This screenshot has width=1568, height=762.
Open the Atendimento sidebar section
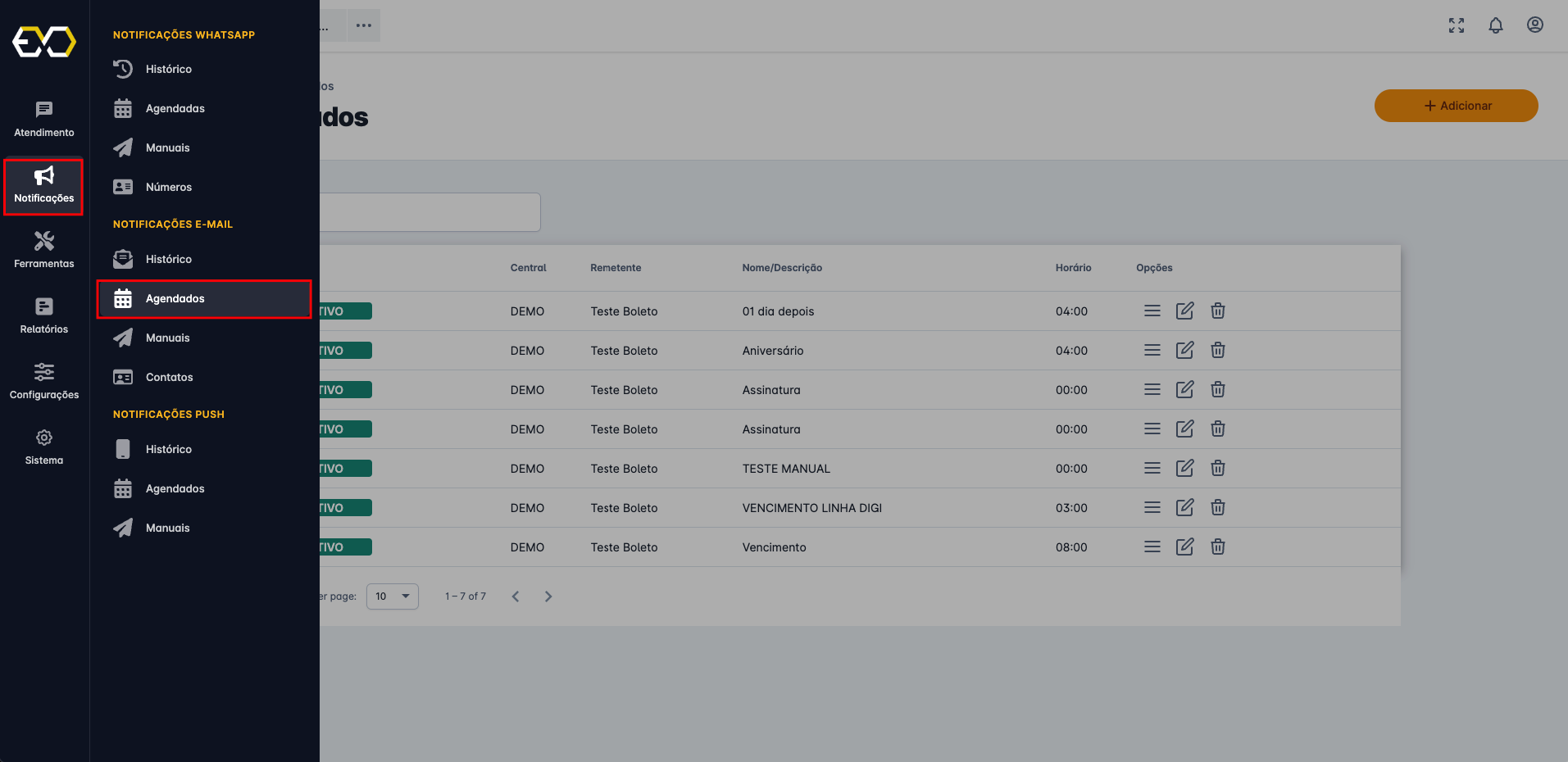click(44, 119)
